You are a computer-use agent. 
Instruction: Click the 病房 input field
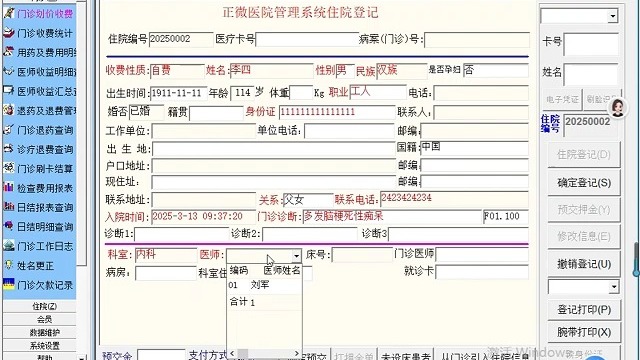point(166,273)
